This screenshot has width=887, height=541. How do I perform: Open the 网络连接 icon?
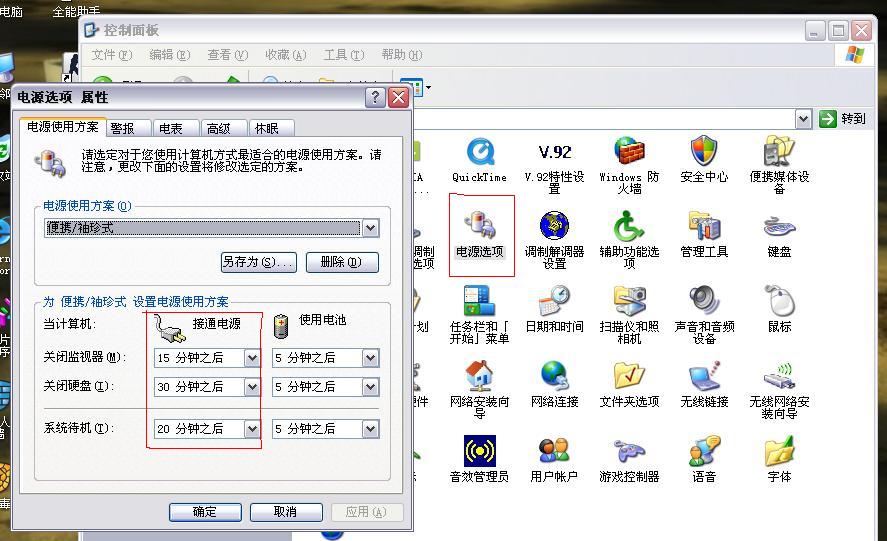pyautogui.click(x=554, y=378)
